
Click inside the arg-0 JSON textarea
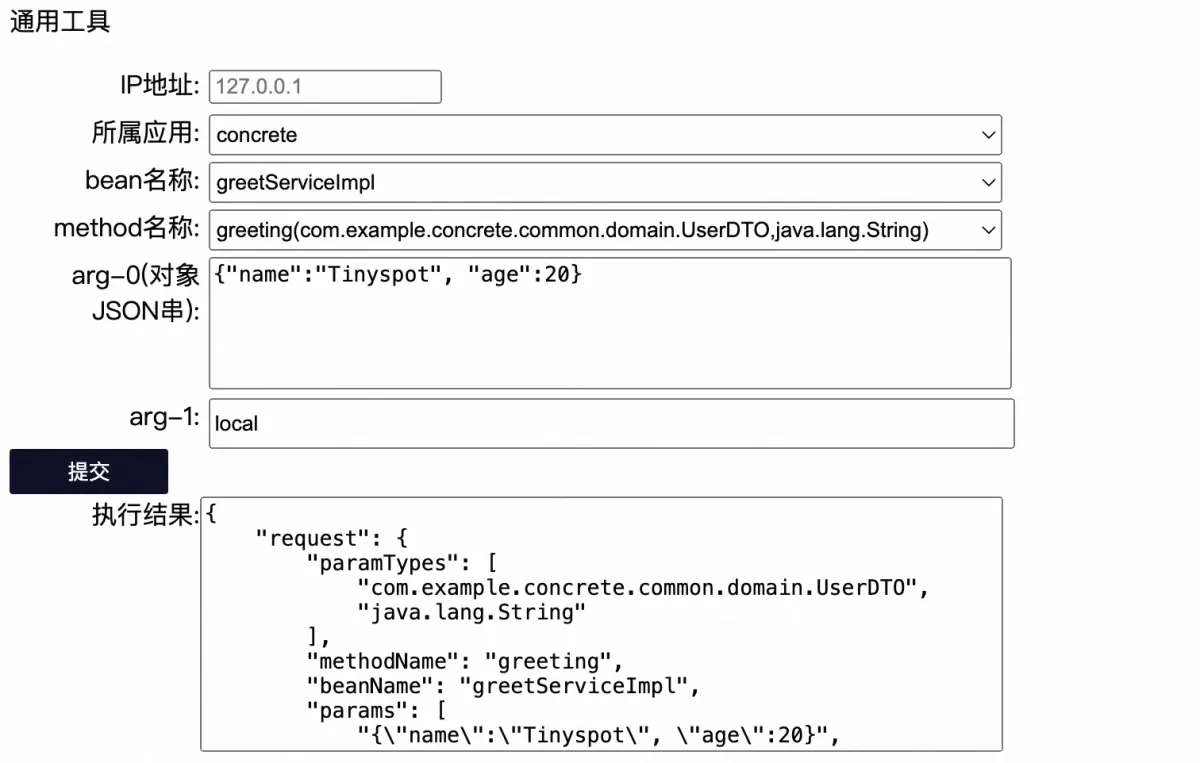(x=610, y=323)
